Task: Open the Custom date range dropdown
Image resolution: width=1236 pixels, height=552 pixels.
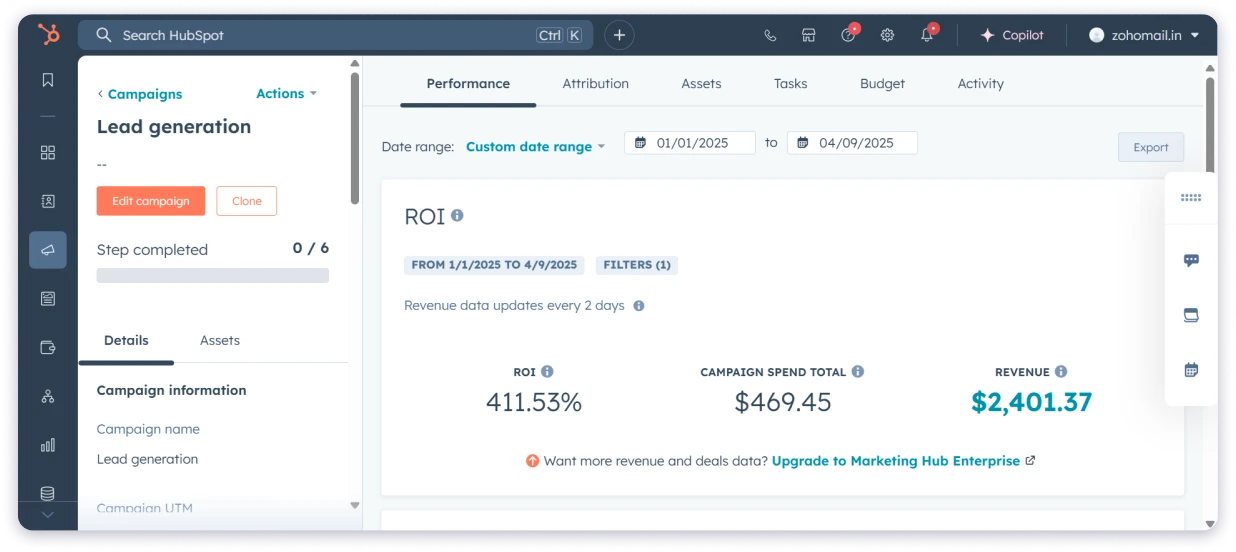Action: click(535, 146)
